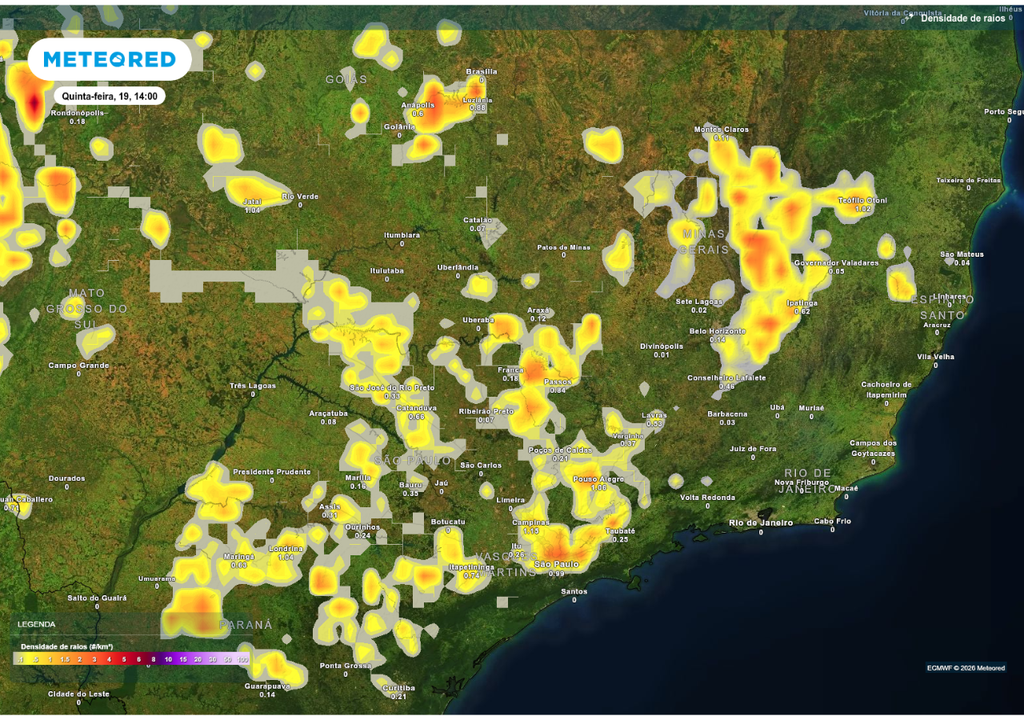Select the Presidente Prudente city label

click(271, 472)
